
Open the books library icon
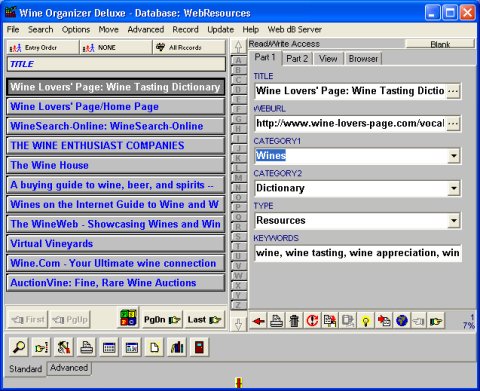(x=177, y=347)
